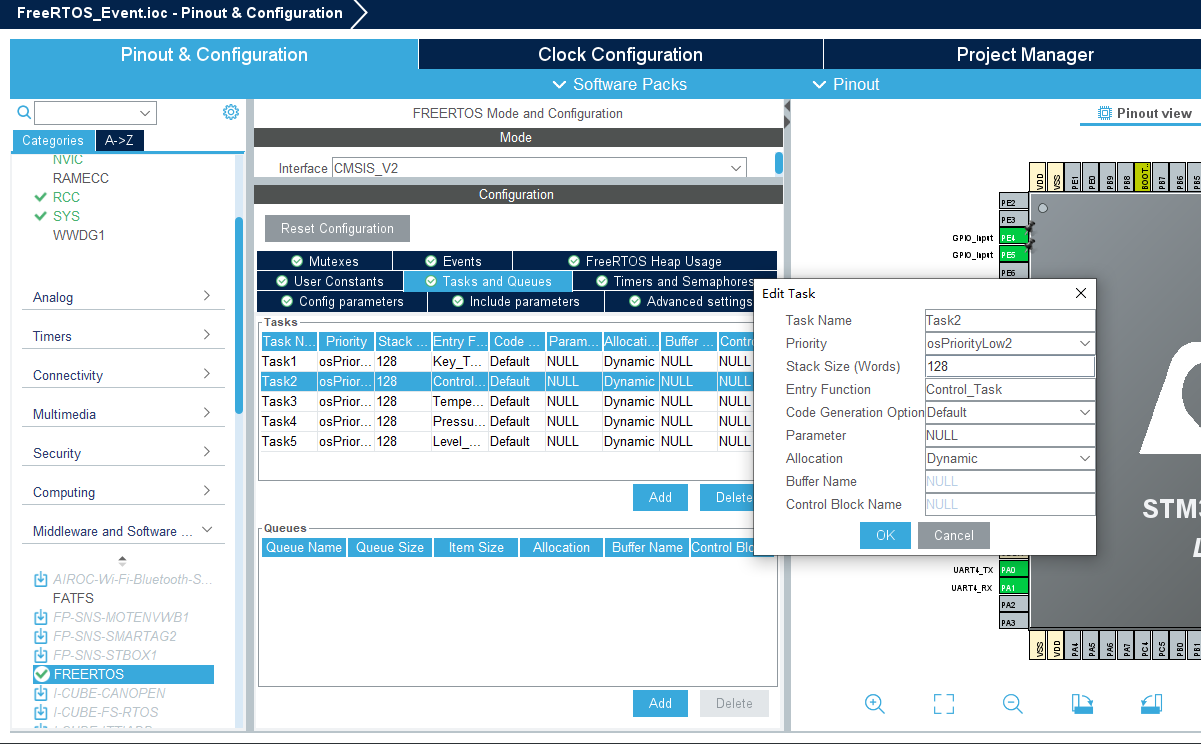The image size is (1201, 744).
Task: Open the Mutexes tab
Action: [x=324, y=261]
